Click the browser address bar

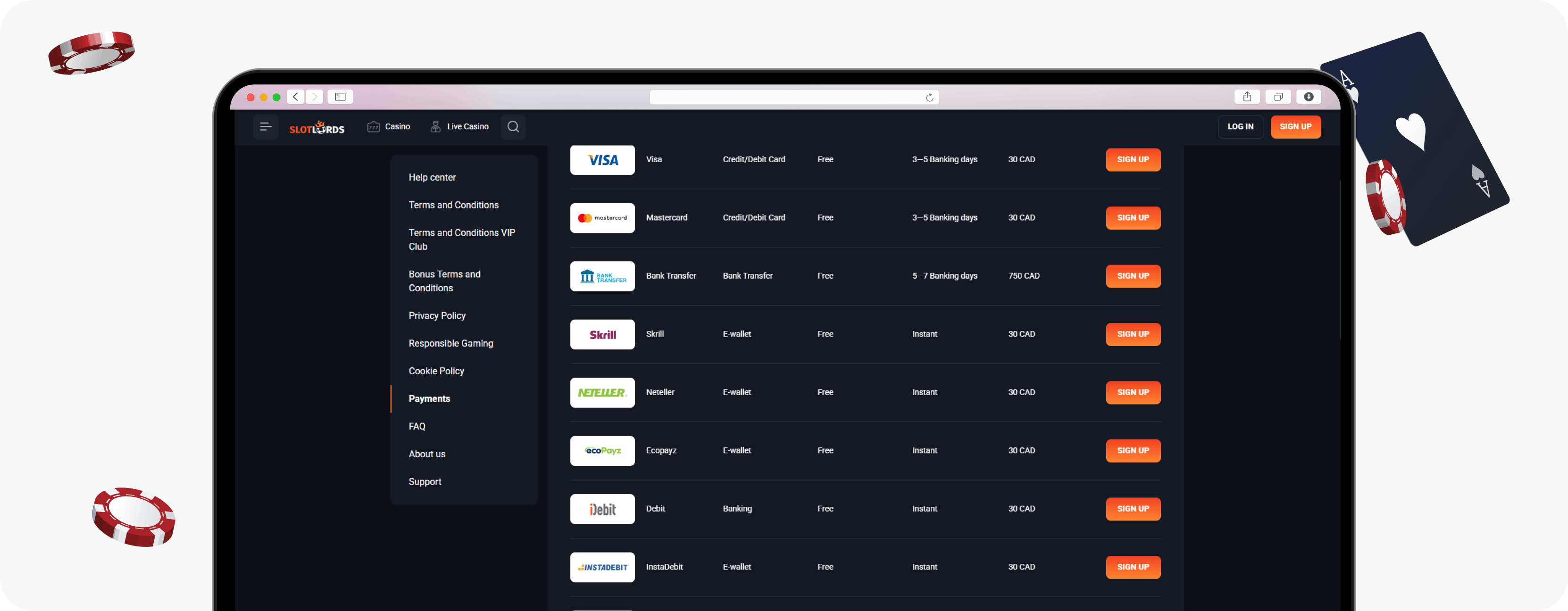point(794,98)
